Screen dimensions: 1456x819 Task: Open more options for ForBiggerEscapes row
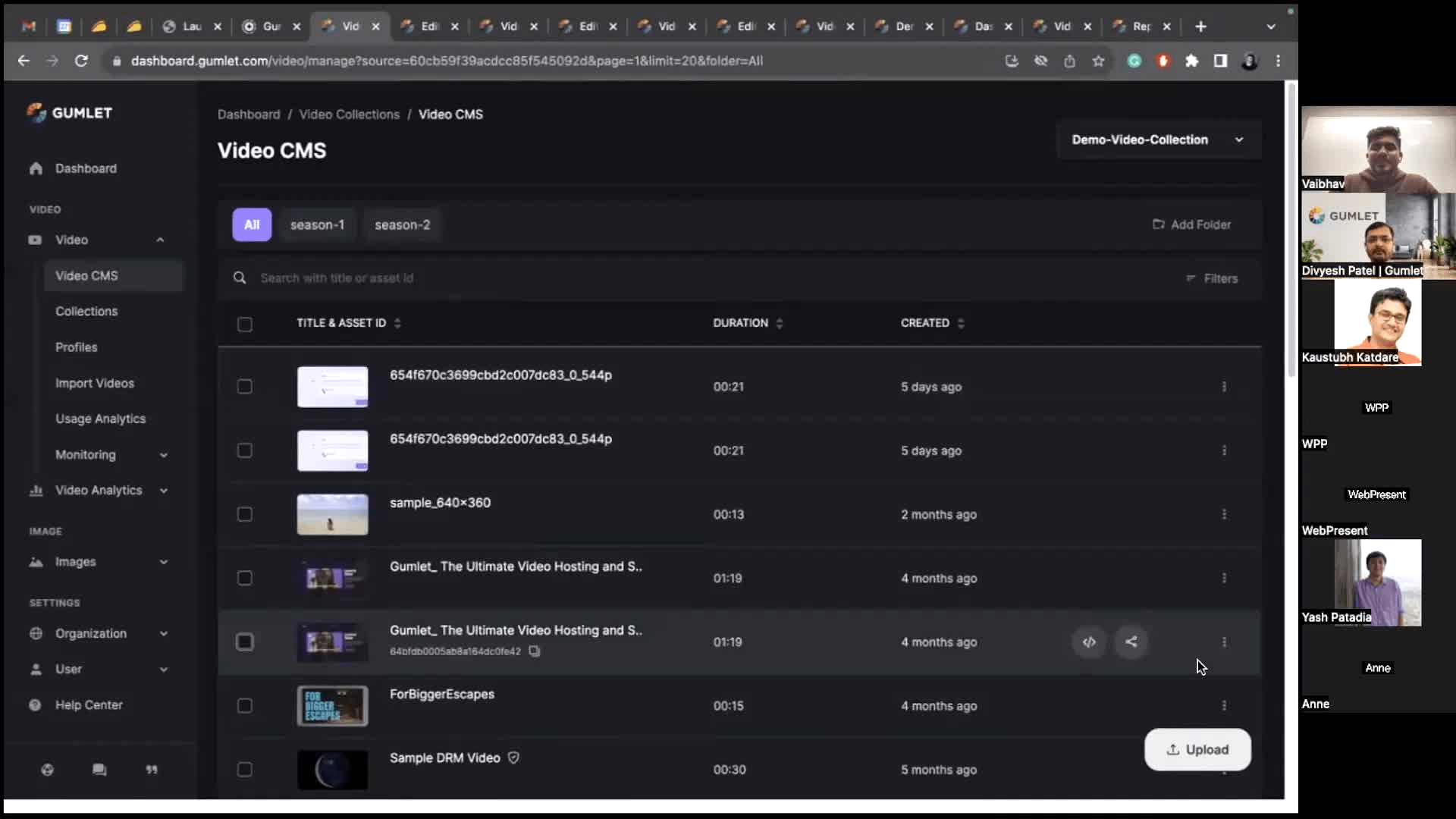(x=1224, y=705)
